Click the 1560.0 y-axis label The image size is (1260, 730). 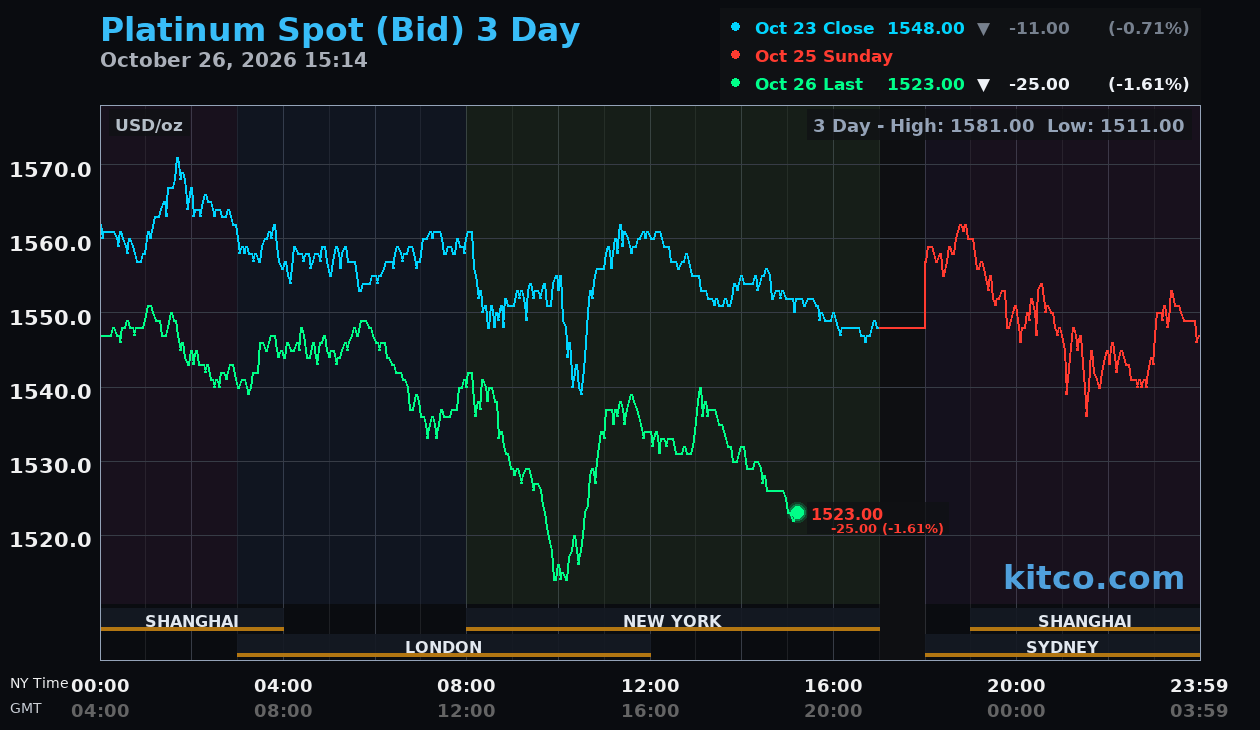[51, 243]
